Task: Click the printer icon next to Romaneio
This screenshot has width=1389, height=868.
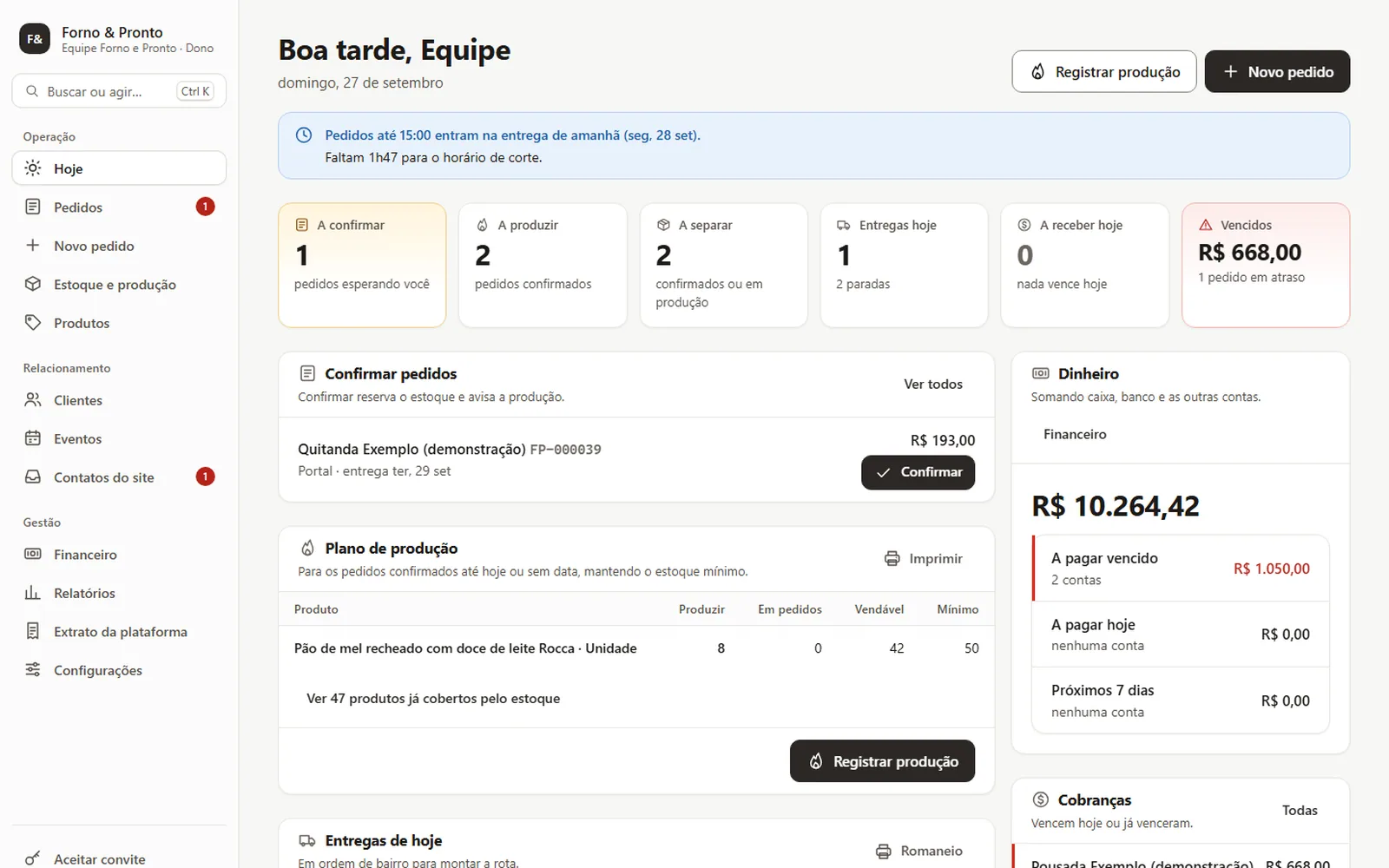Action: point(884,852)
